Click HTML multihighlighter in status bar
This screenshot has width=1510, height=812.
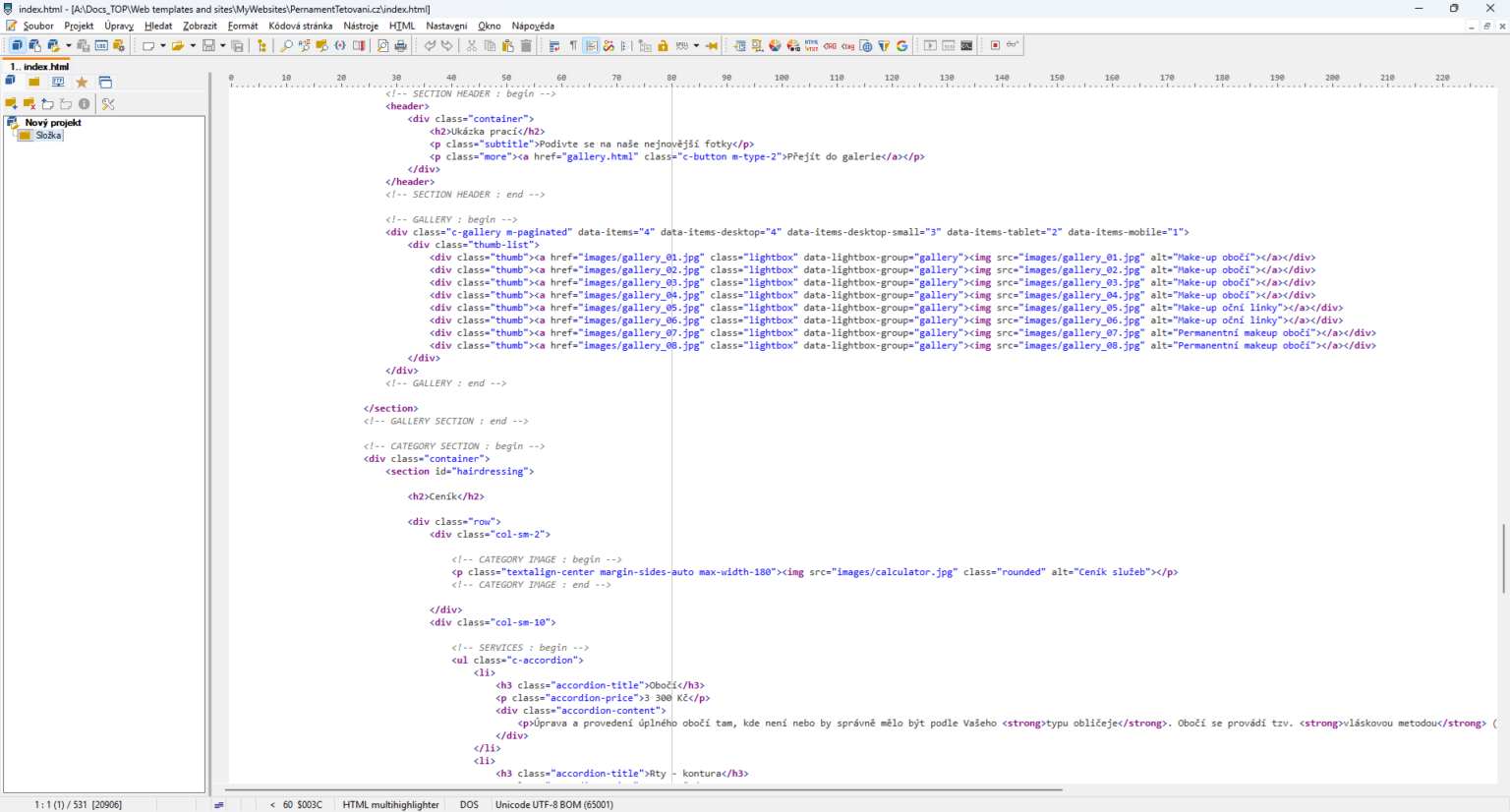[x=390, y=804]
